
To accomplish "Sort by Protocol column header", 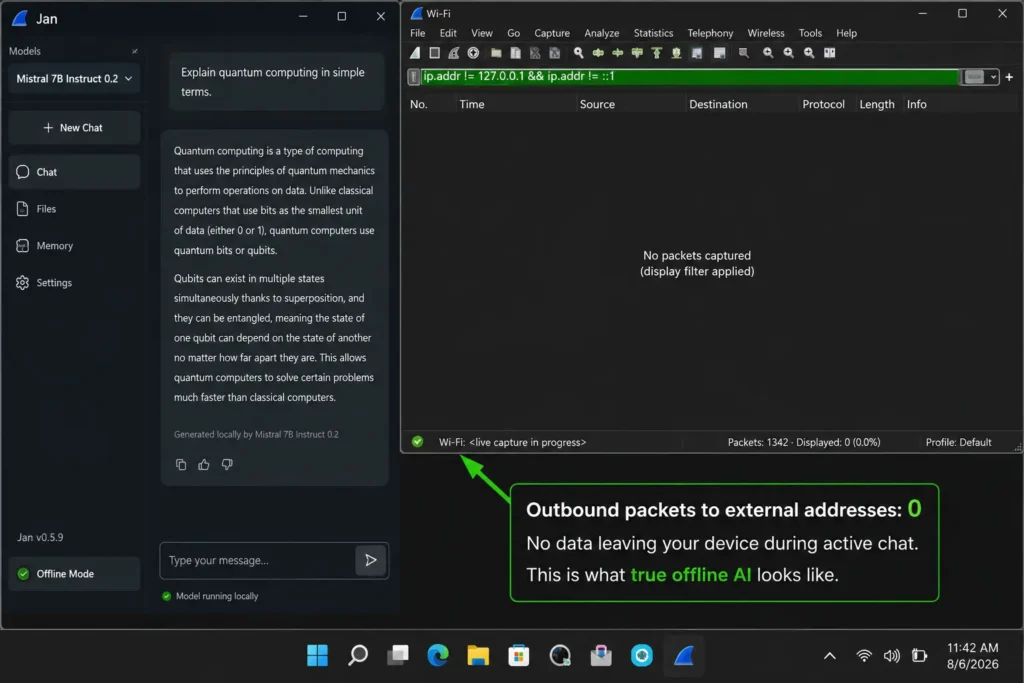I will (x=823, y=104).
